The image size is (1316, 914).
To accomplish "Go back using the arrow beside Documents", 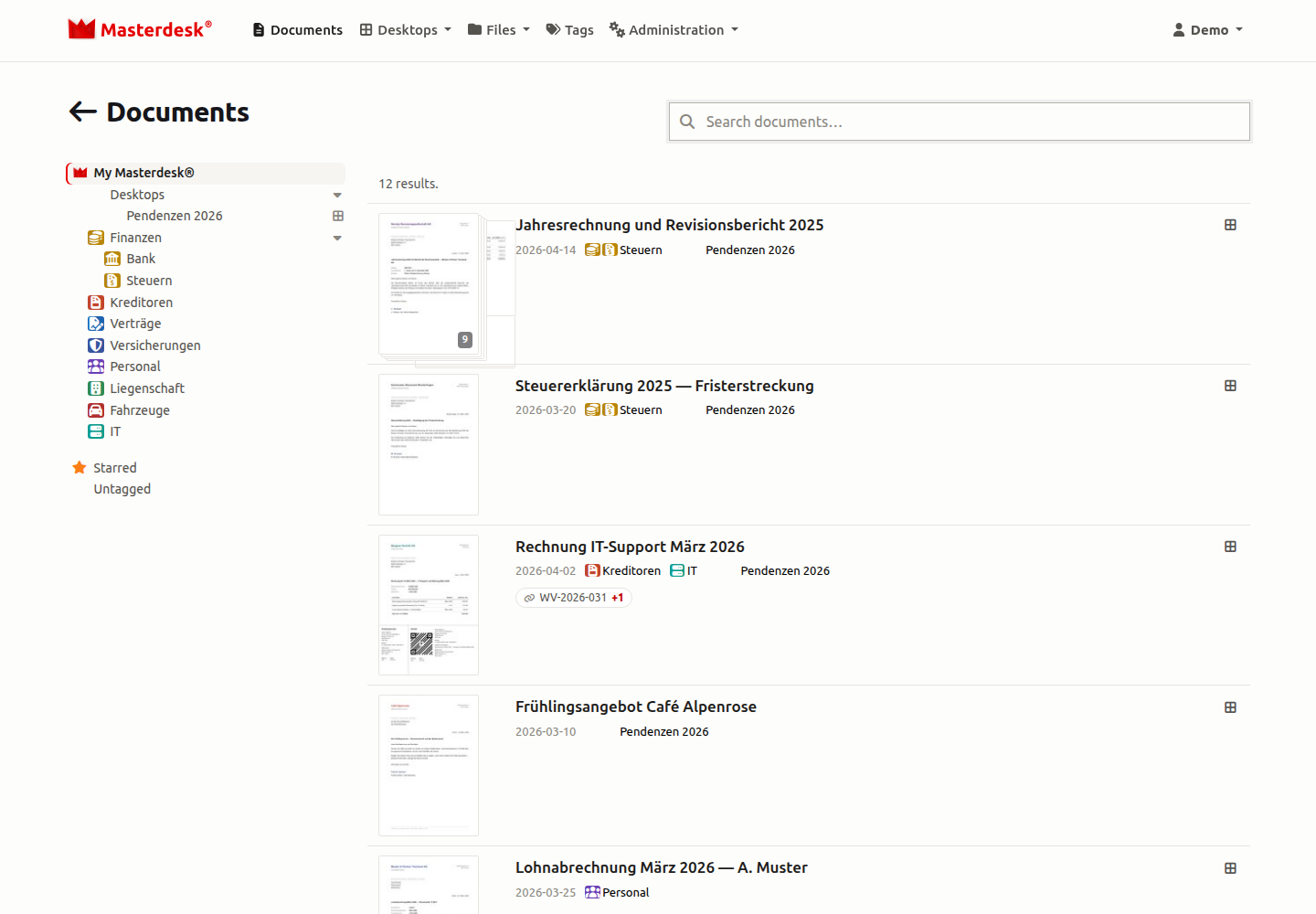I will click(83, 112).
